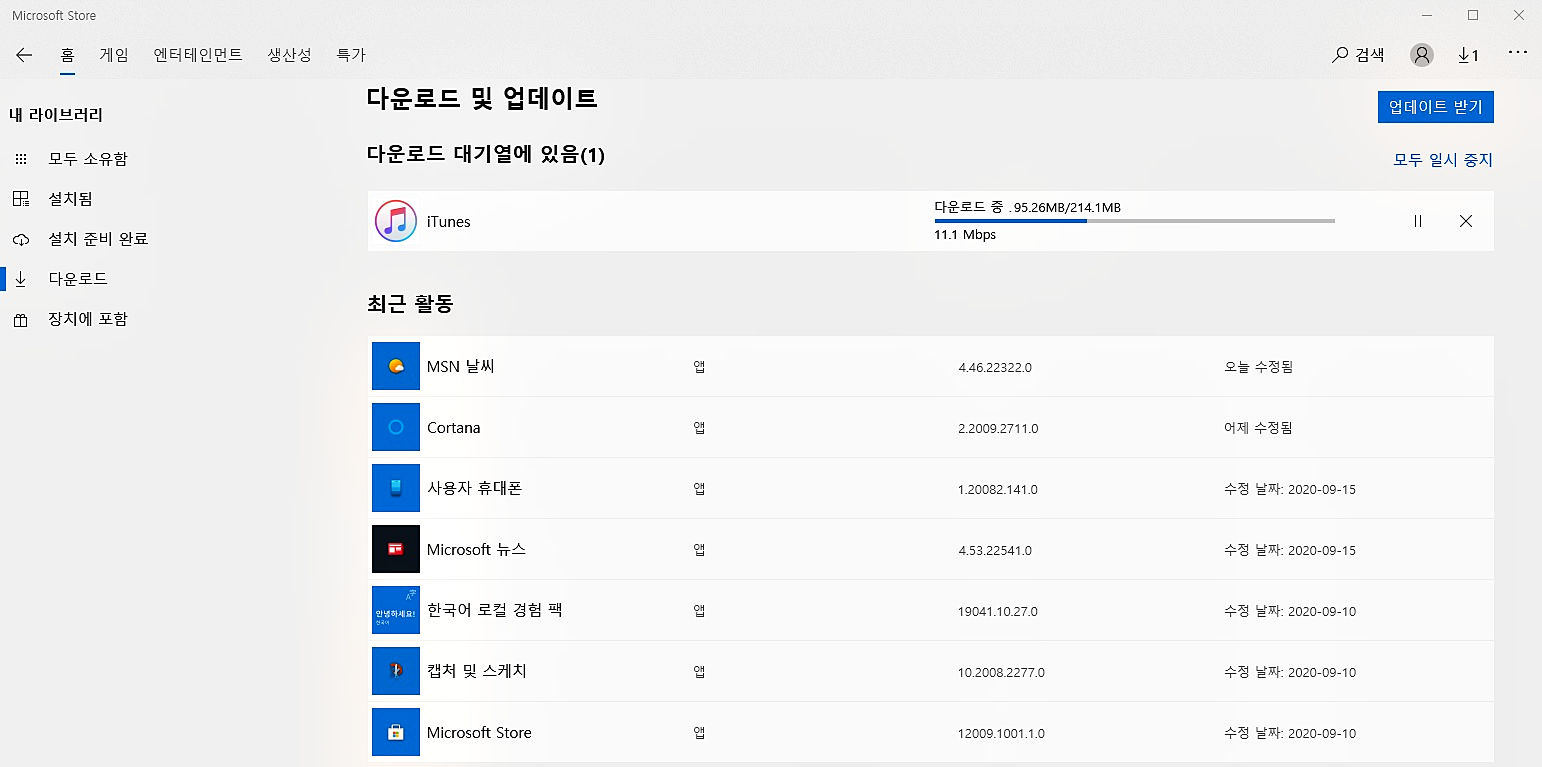Click the 다운로드 arrow icon in sidebar
Viewport: 1542px width, 767px height.
21,279
